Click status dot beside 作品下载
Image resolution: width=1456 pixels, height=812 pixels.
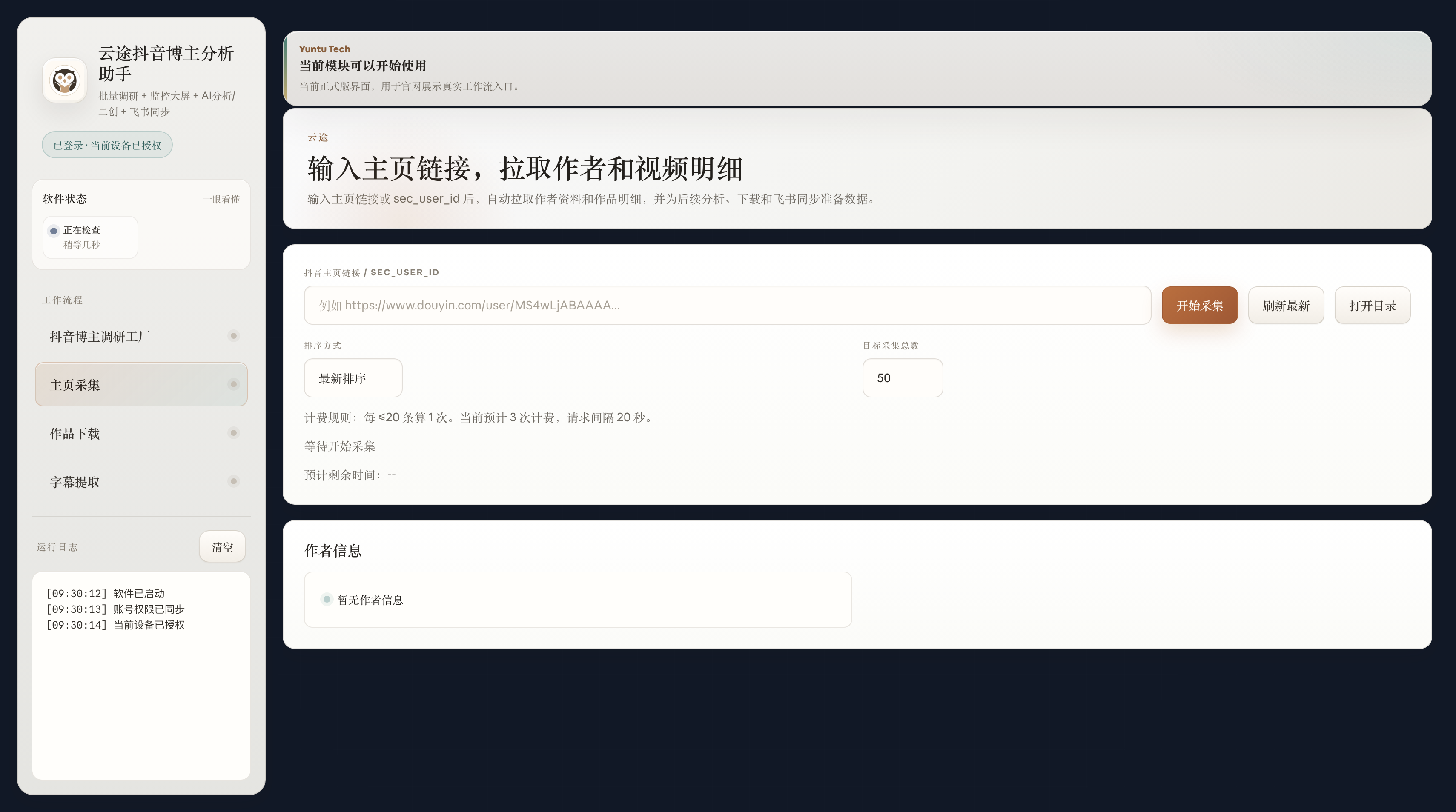coord(233,433)
